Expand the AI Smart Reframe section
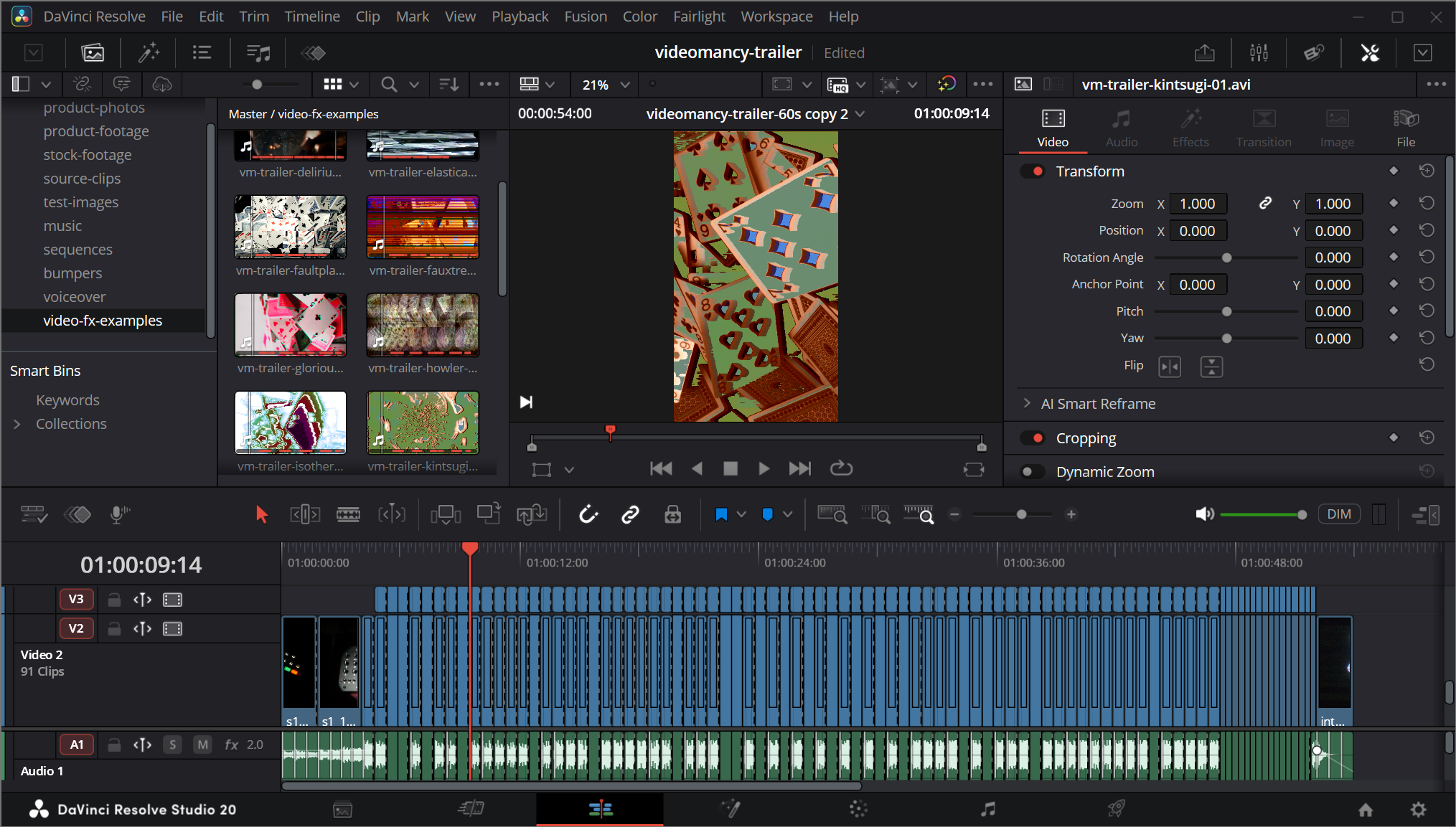 click(1028, 403)
